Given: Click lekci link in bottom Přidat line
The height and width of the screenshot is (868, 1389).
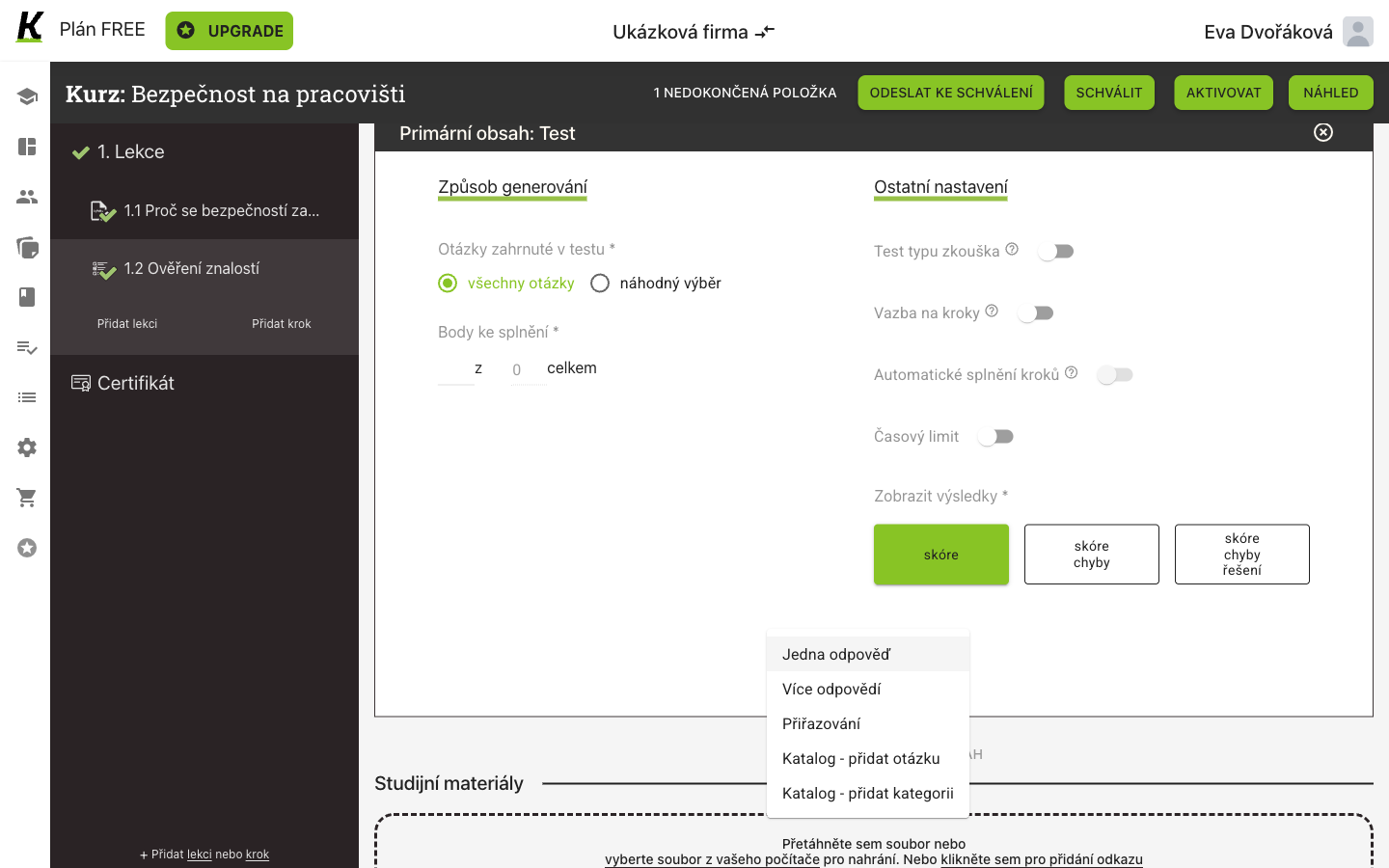Looking at the screenshot, I should [x=200, y=854].
